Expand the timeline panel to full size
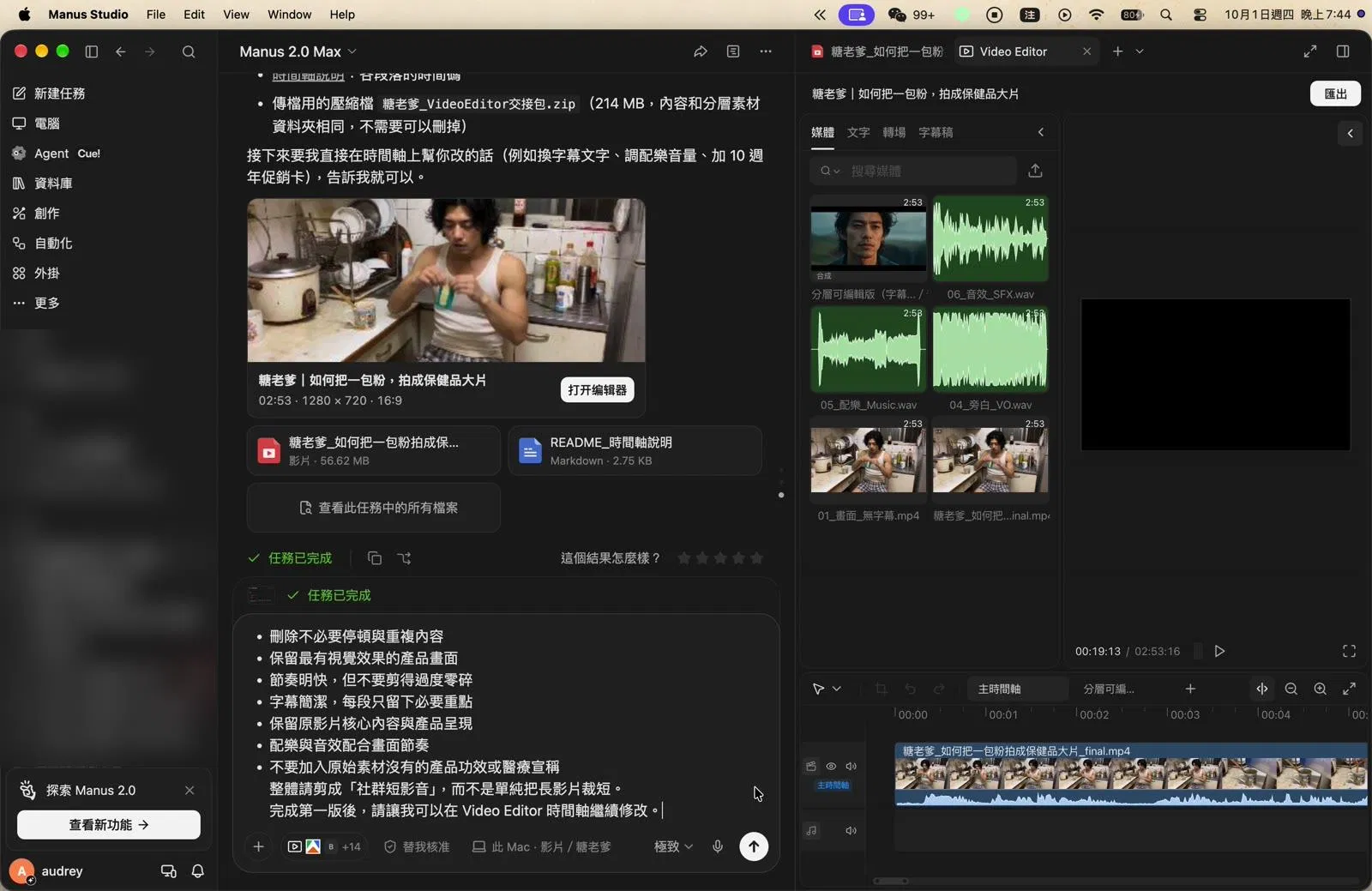The image size is (1372, 891). [1349, 689]
